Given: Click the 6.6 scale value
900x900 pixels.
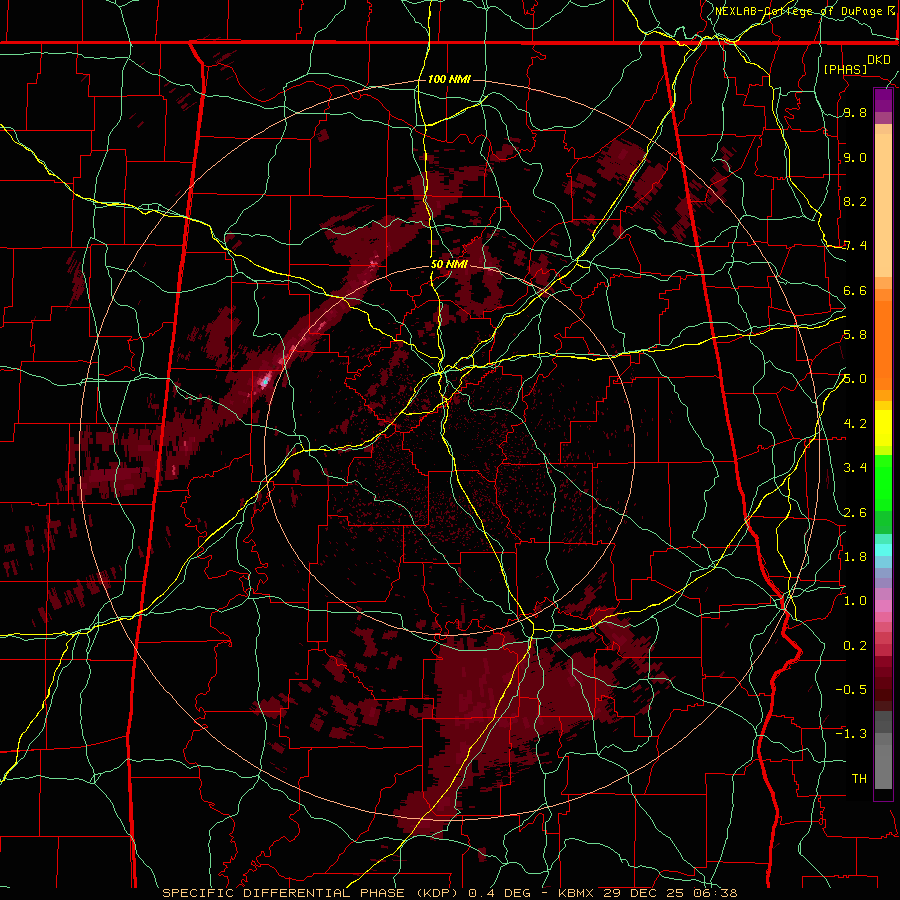Looking at the screenshot, I should [855, 290].
